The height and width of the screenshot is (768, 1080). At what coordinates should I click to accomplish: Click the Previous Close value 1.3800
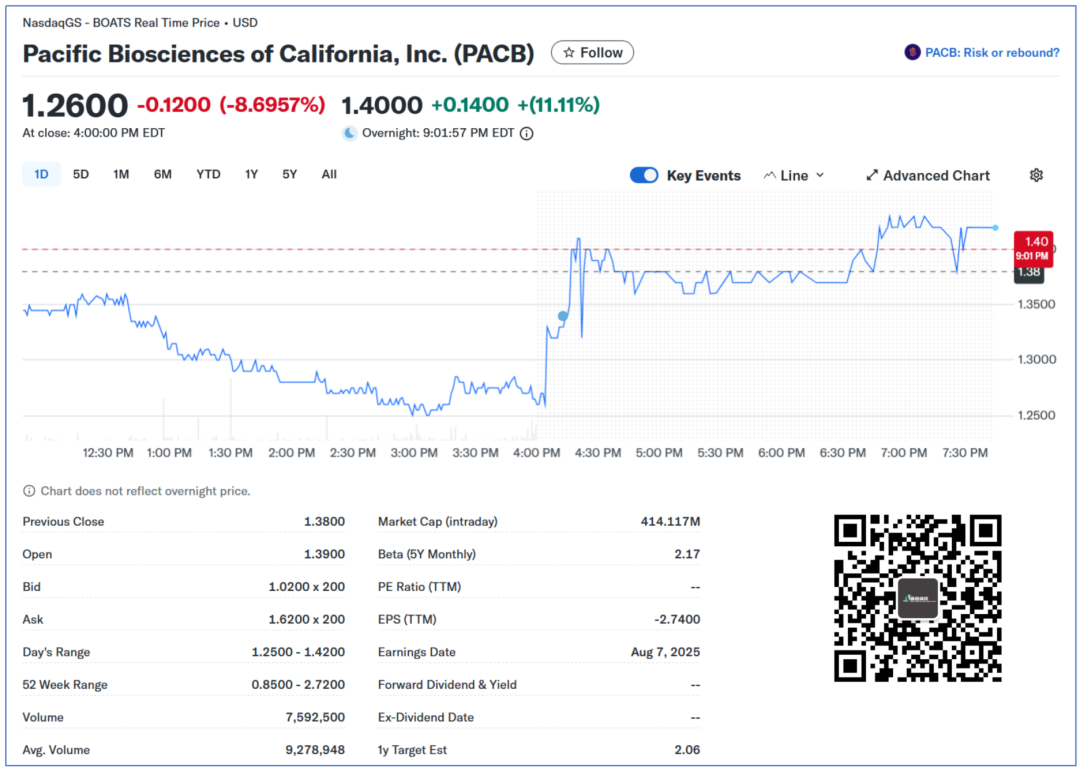point(324,521)
